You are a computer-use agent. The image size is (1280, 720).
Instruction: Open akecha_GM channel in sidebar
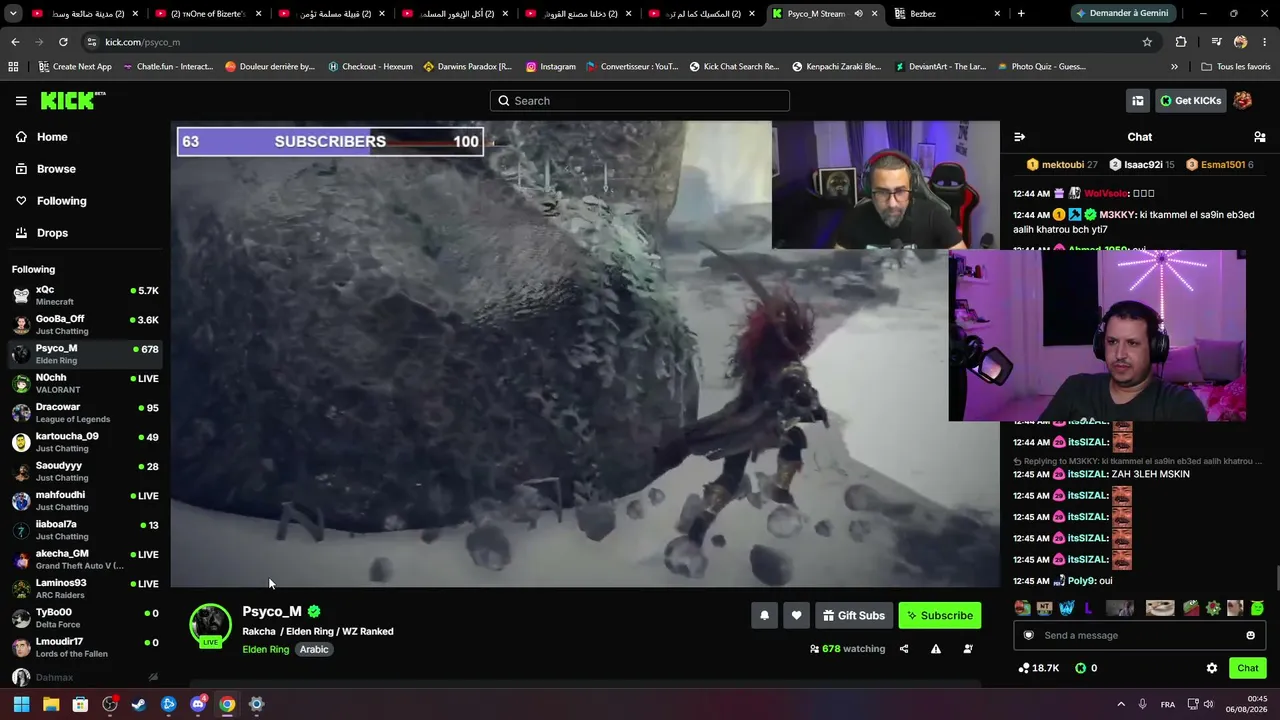pos(85,559)
